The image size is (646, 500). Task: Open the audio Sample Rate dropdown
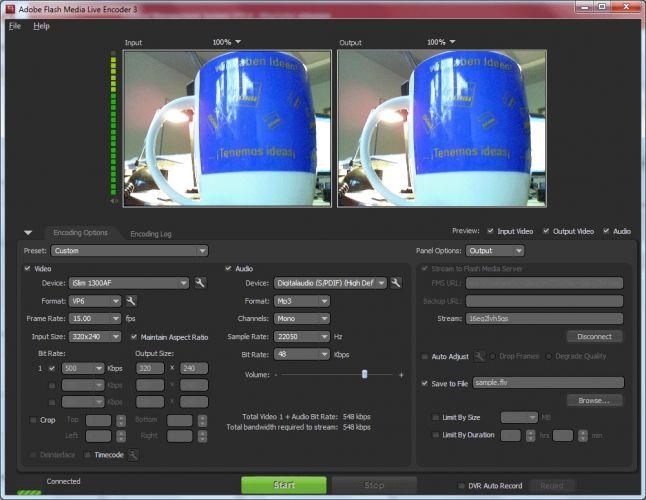pos(302,336)
